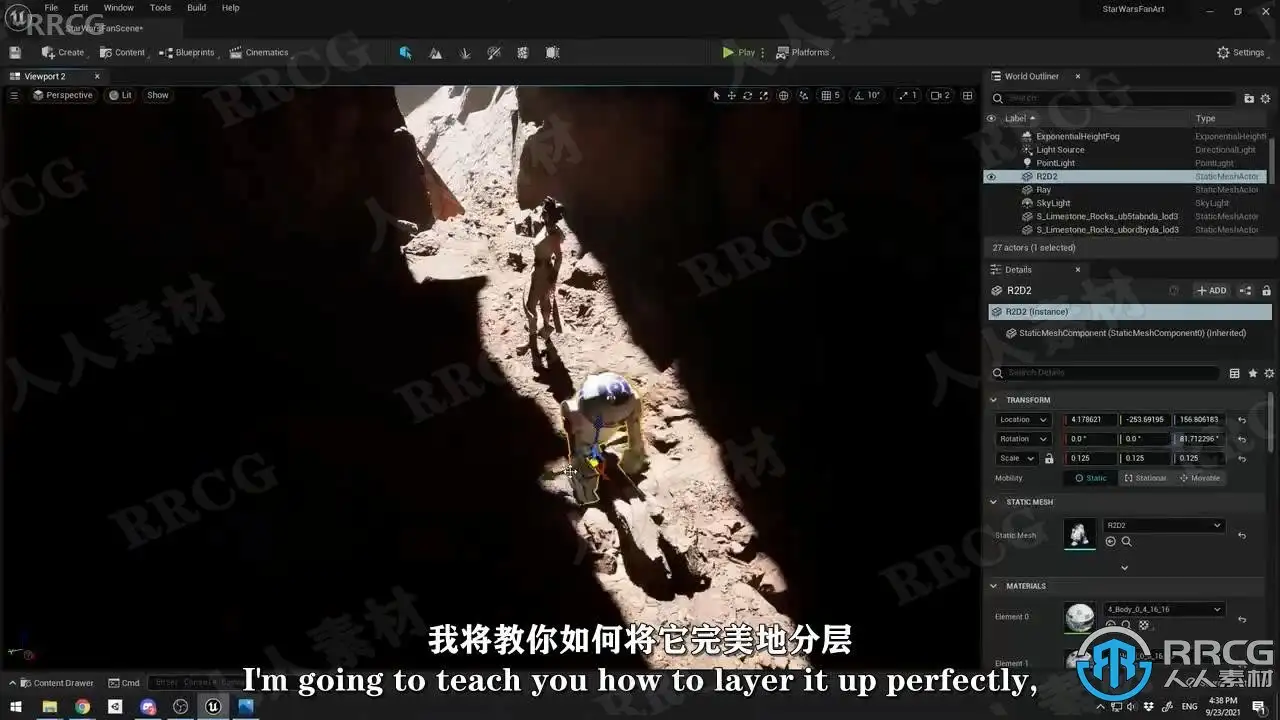
Task: Switch to Foliage mode icon
Action: click(464, 52)
